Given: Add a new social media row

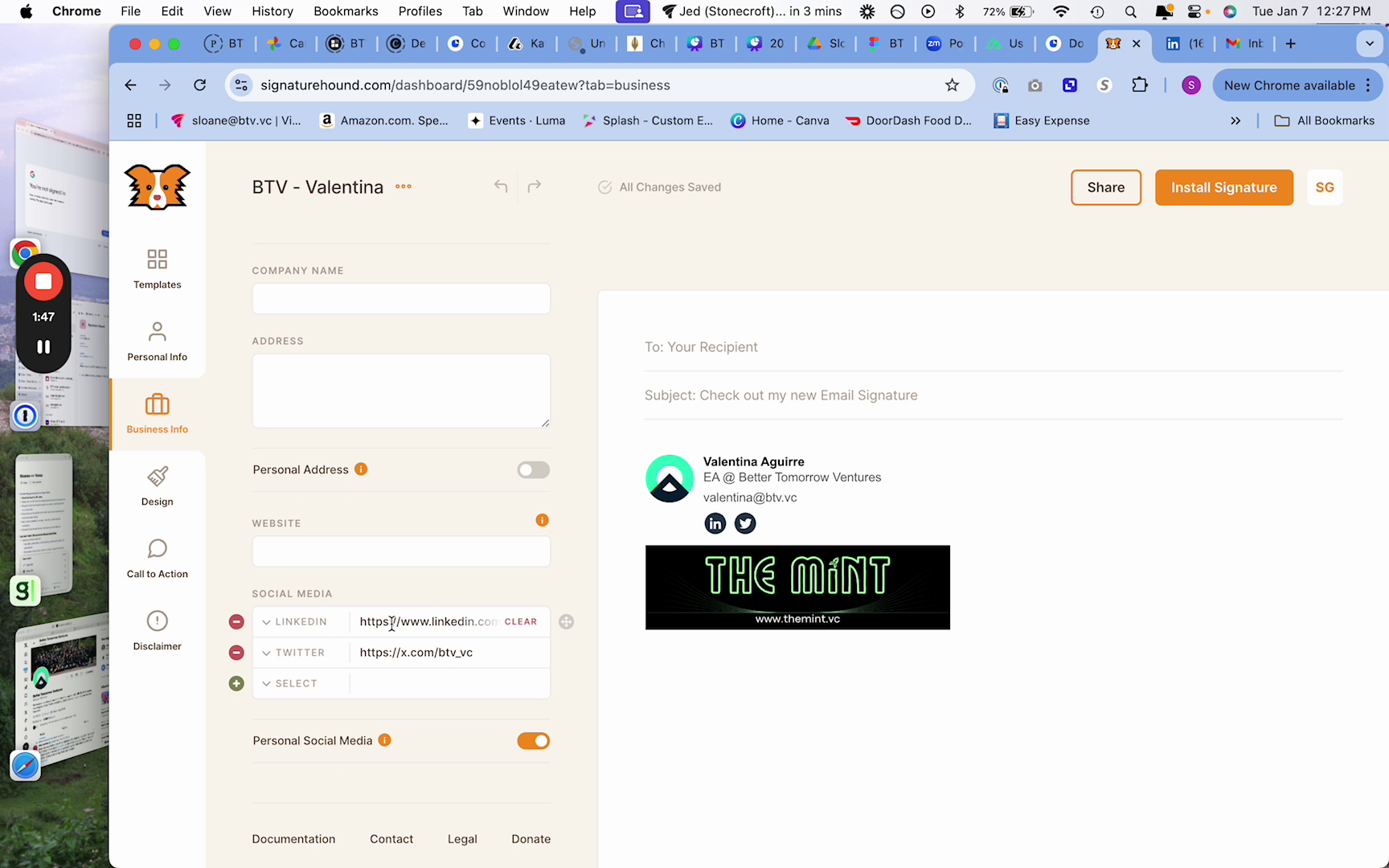Looking at the screenshot, I should (236, 684).
